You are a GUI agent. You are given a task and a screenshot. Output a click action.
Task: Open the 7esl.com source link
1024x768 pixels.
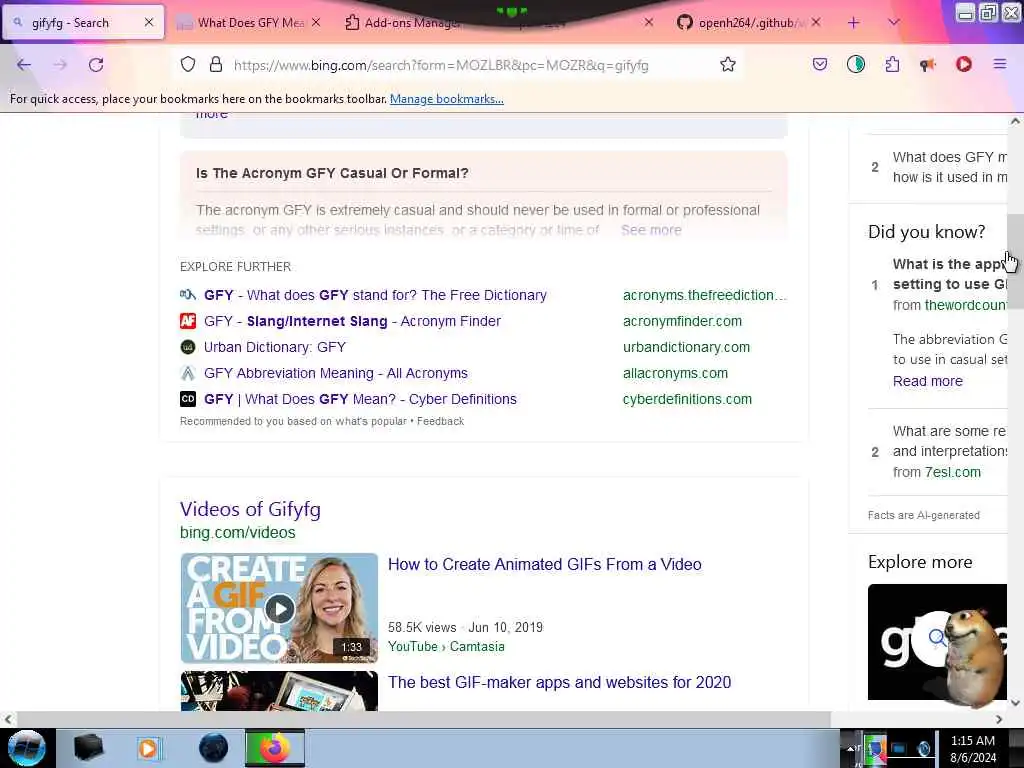[953, 472]
